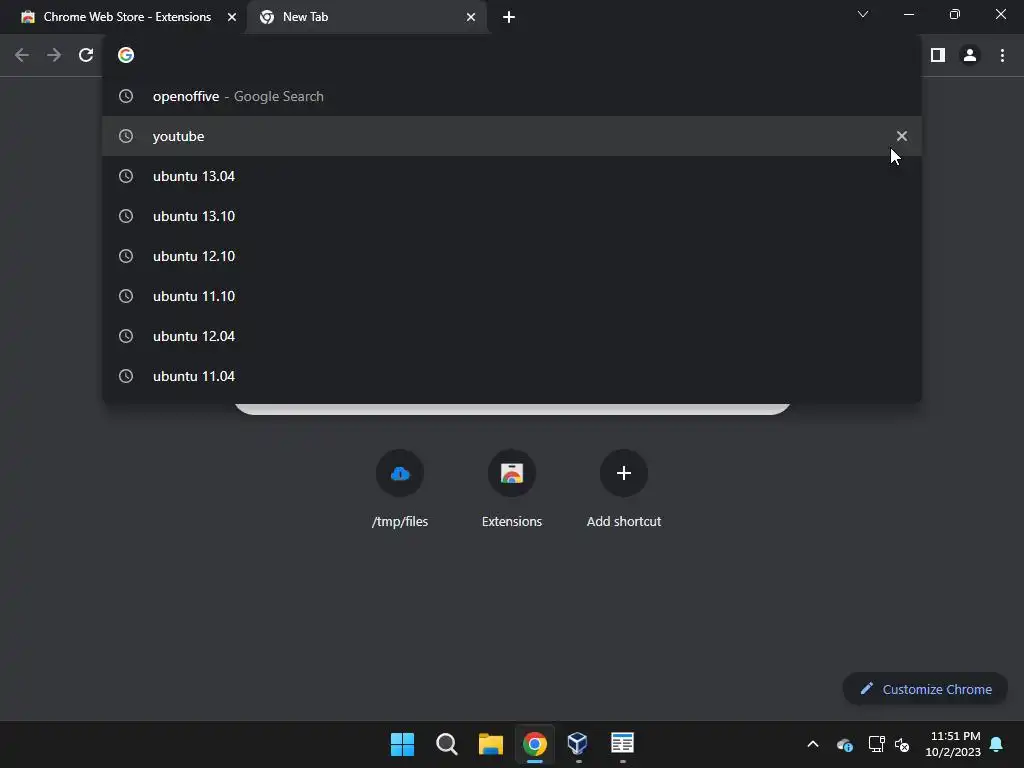Viewport: 1024px width, 768px height.
Task: Toggle the Chrome side panel
Action: click(938, 56)
